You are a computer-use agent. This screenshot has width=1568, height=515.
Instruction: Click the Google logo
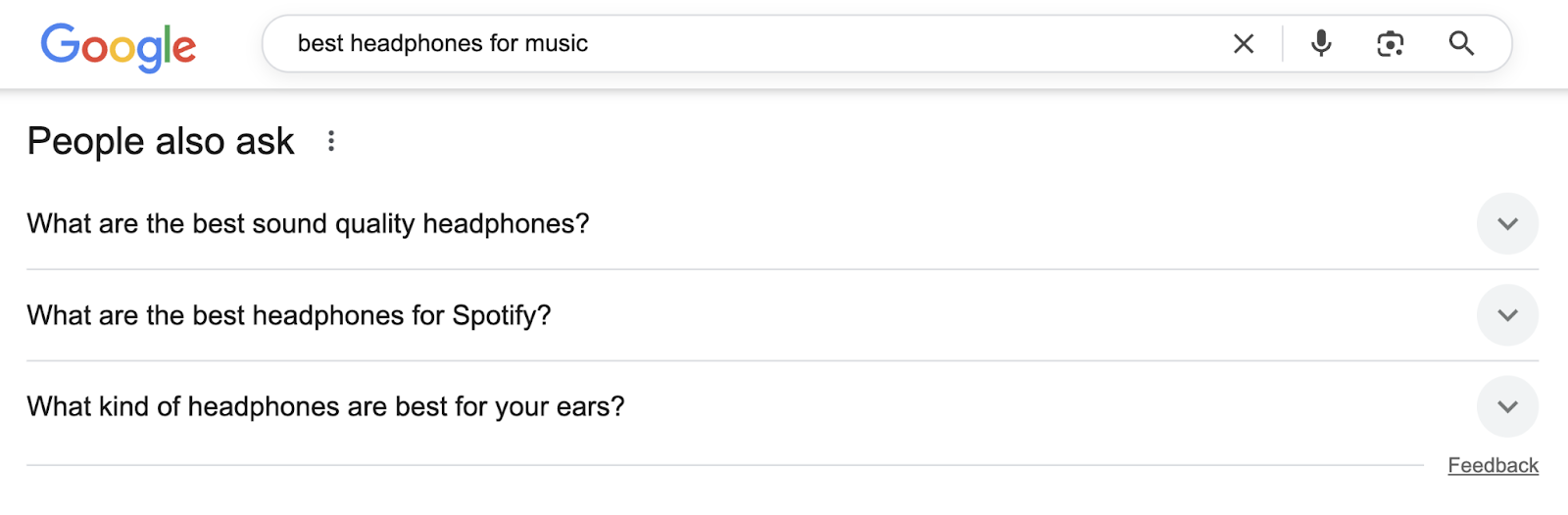(x=118, y=45)
